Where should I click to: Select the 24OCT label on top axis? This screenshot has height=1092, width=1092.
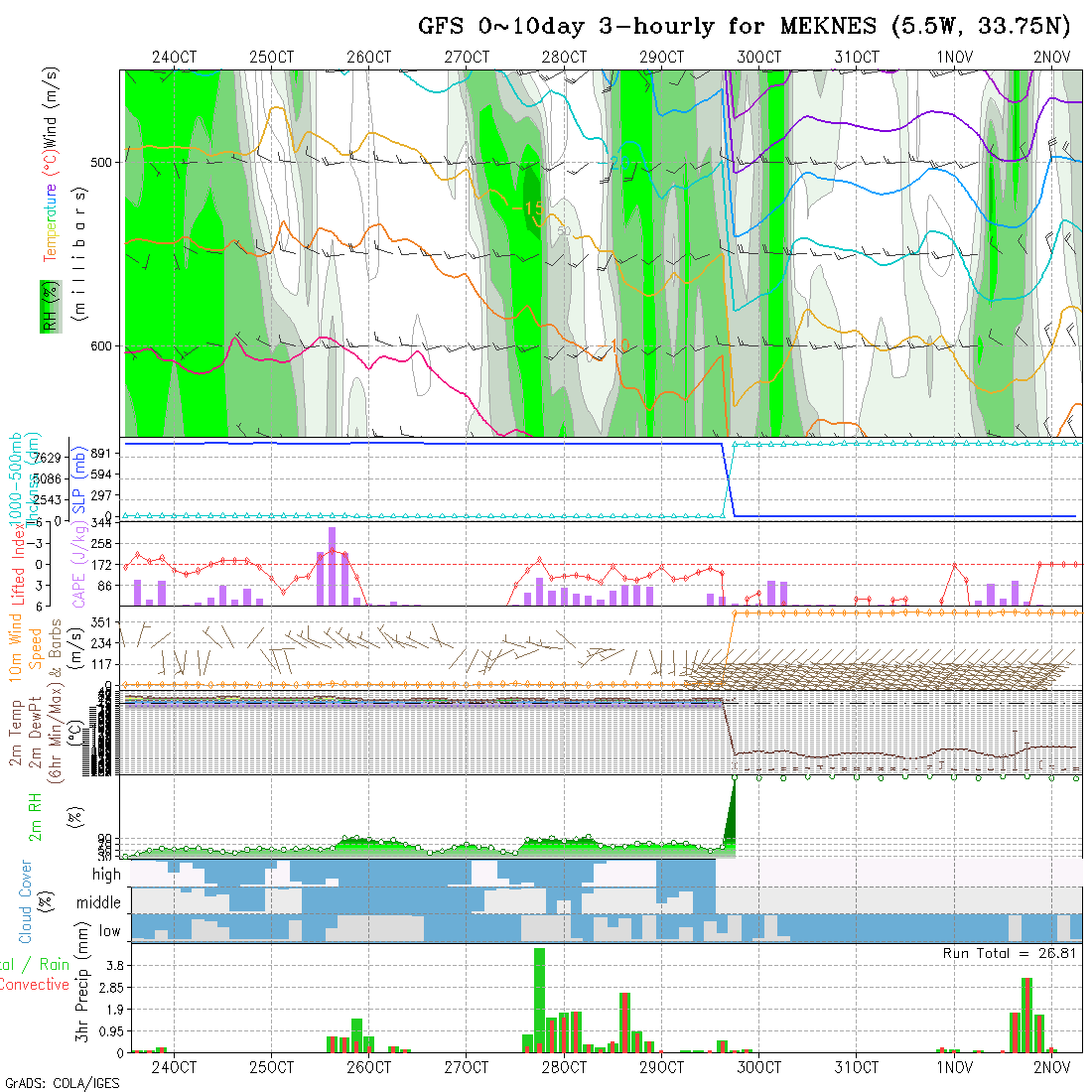pyautogui.click(x=174, y=58)
